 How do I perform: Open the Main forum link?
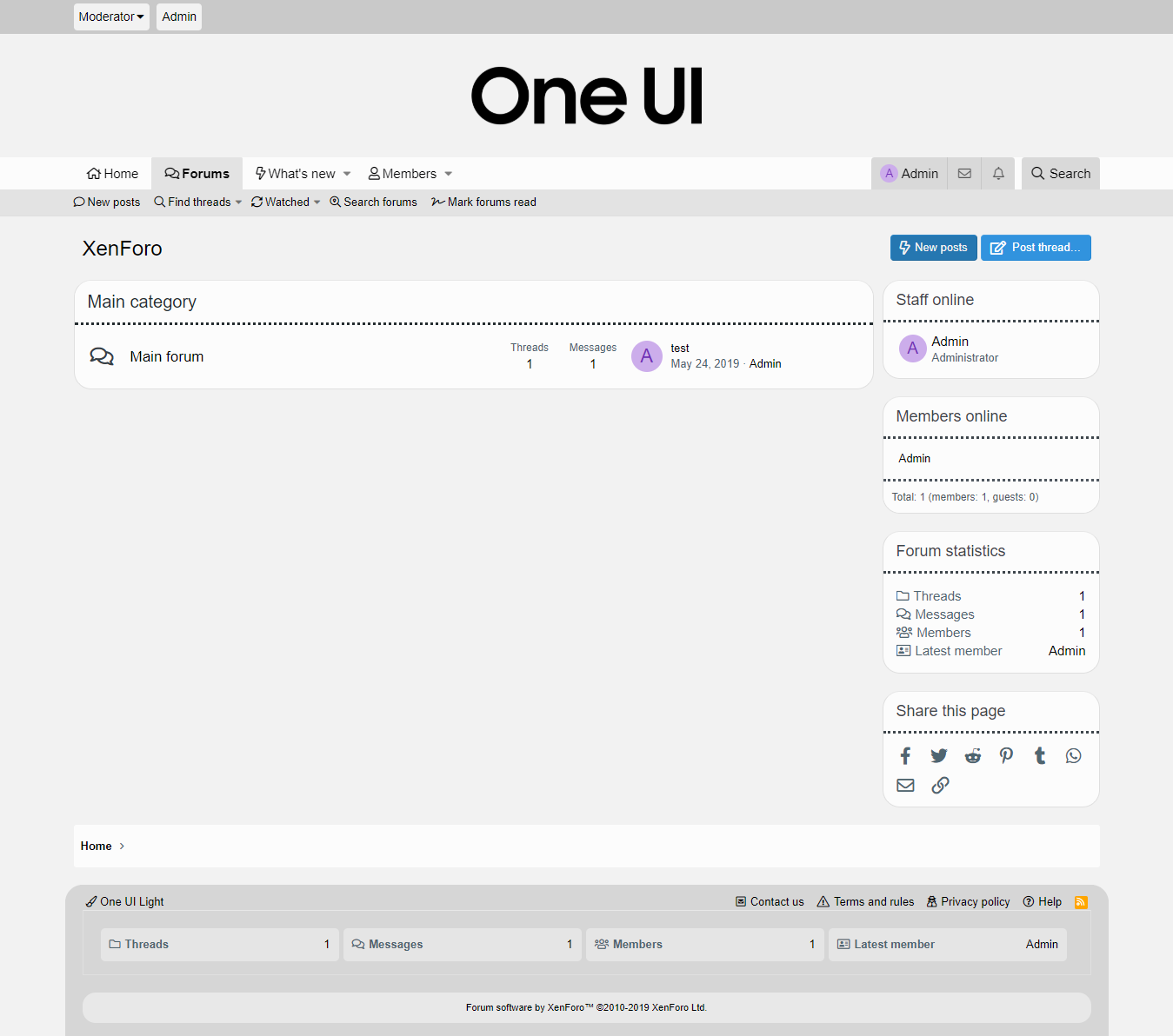(x=166, y=356)
